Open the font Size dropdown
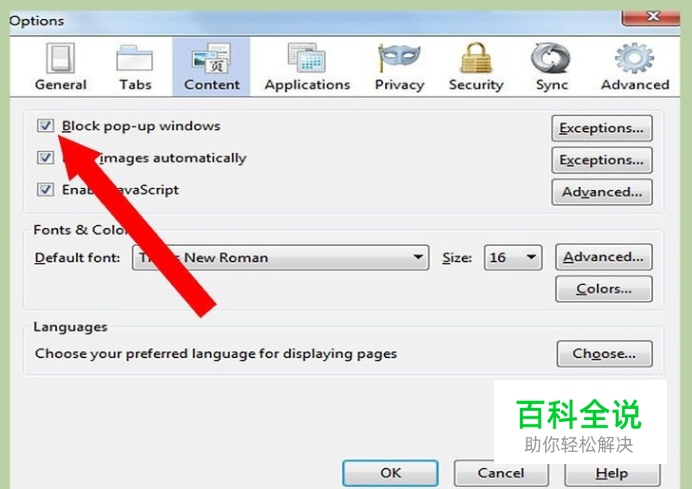 pos(513,257)
